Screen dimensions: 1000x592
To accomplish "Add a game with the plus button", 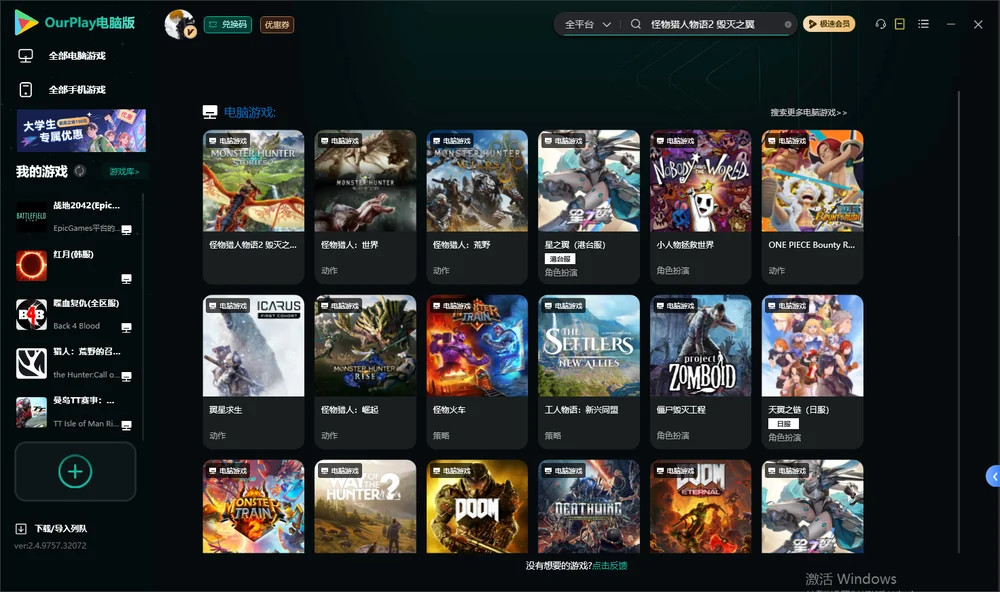I will [x=75, y=471].
